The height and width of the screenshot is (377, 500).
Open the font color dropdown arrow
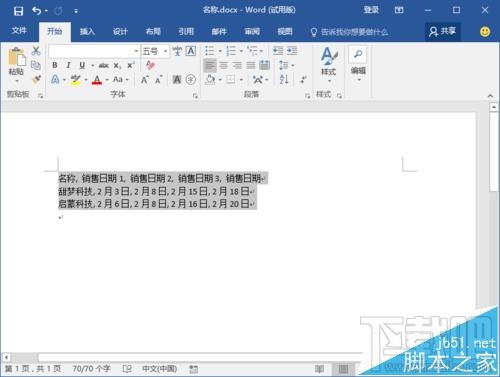[x=107, y=80]
